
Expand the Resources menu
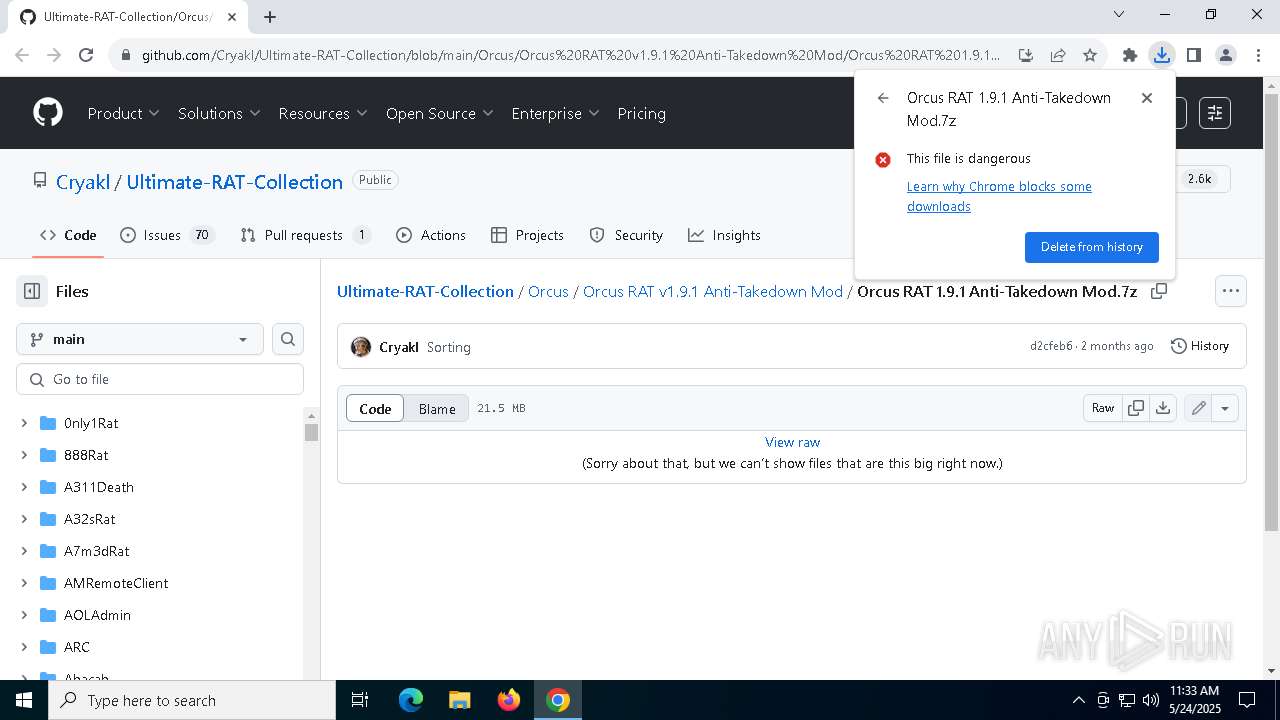click(x=323, y=113)
